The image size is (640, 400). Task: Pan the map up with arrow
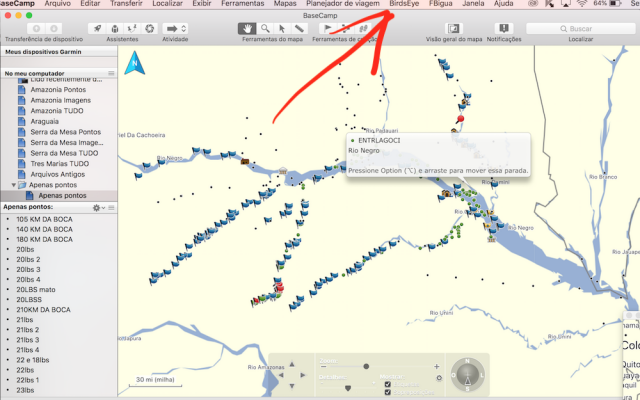click(x=292, y=364)
